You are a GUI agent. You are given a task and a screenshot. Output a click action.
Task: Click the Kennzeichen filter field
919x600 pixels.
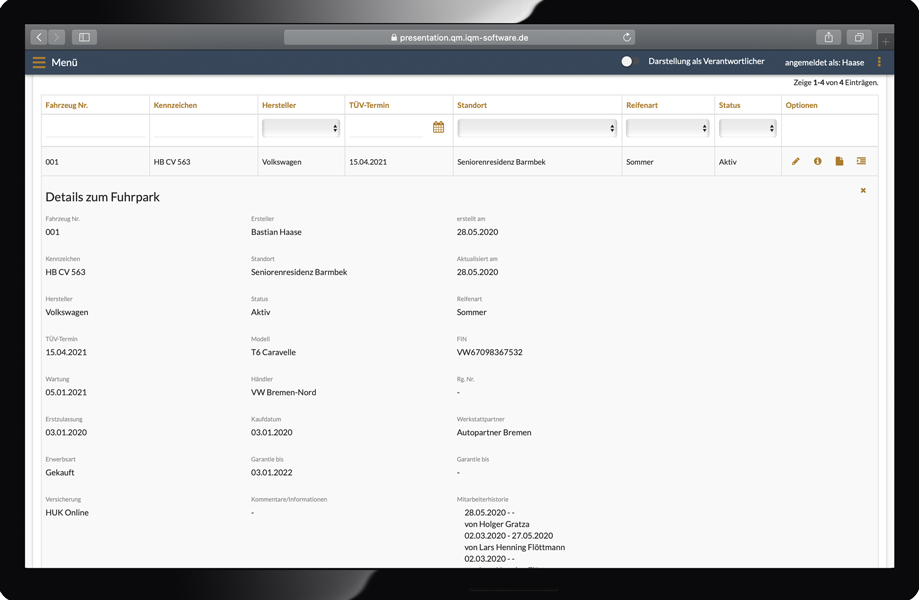pyautogui.click(x=203, y=128)
